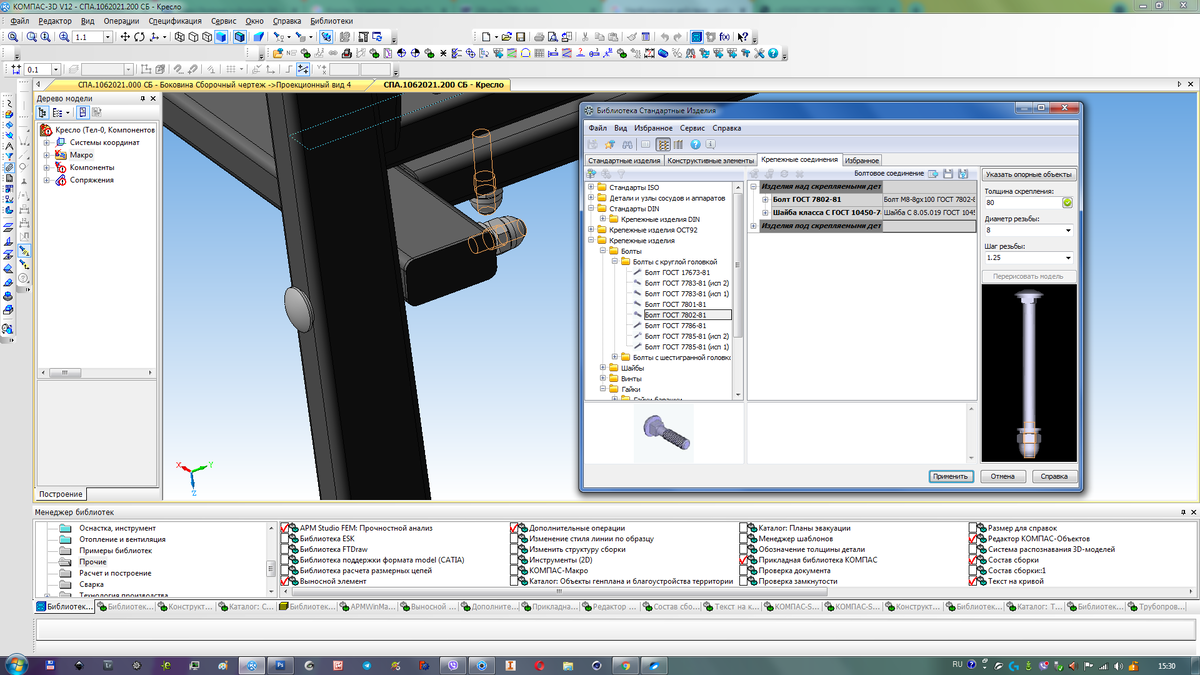Screen dimensions: 1200x675
Task: Click favorites star-folder icon in library toolbar
Action: pyautogui.click(x=609, y=145)
